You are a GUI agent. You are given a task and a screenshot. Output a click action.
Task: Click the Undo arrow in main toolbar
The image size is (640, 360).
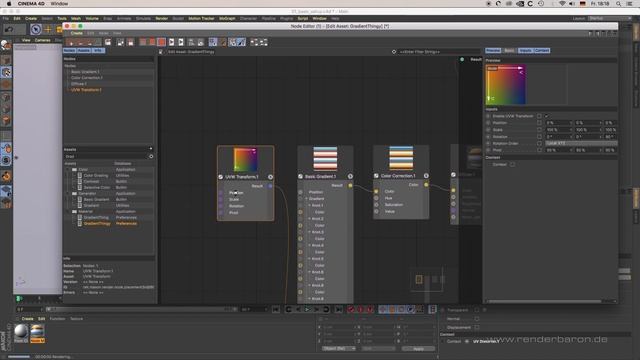[9, 29]
